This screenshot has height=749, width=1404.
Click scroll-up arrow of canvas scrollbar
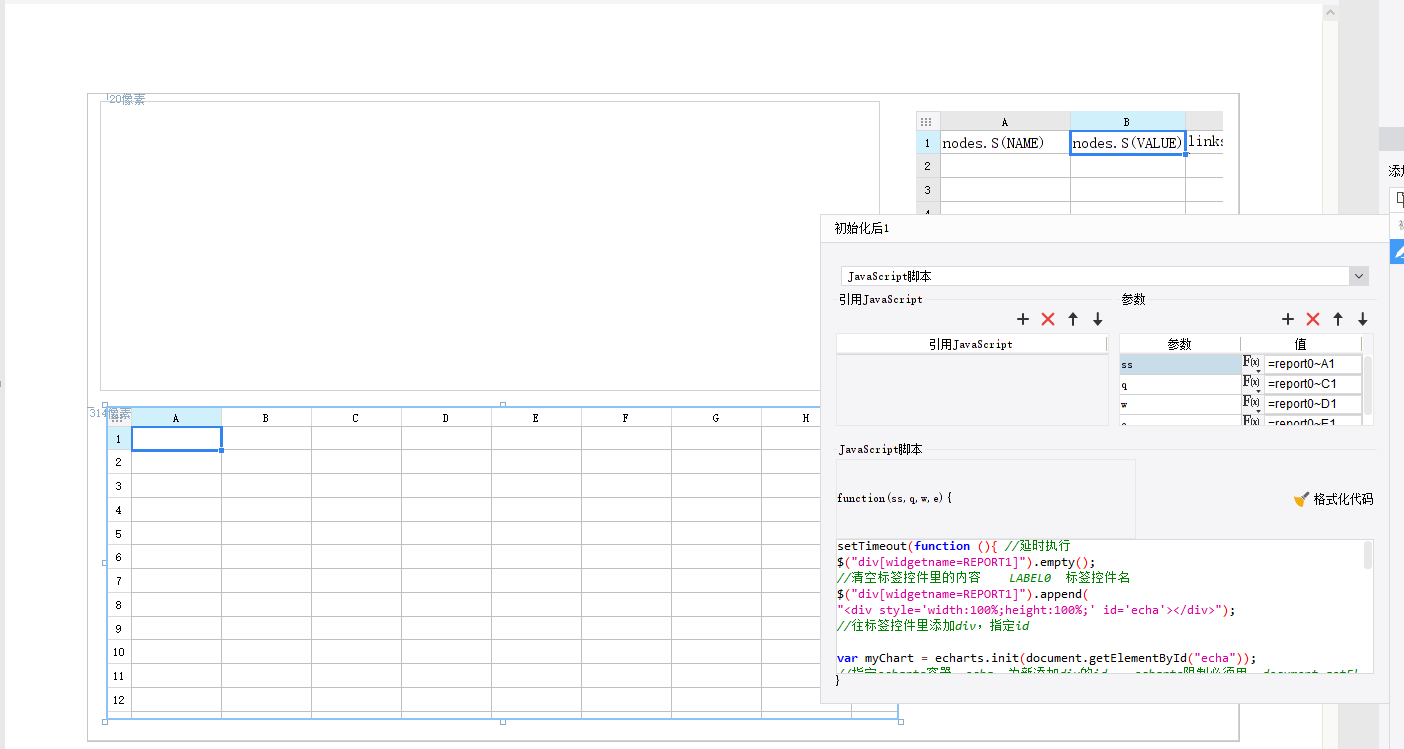point(1329,12)
